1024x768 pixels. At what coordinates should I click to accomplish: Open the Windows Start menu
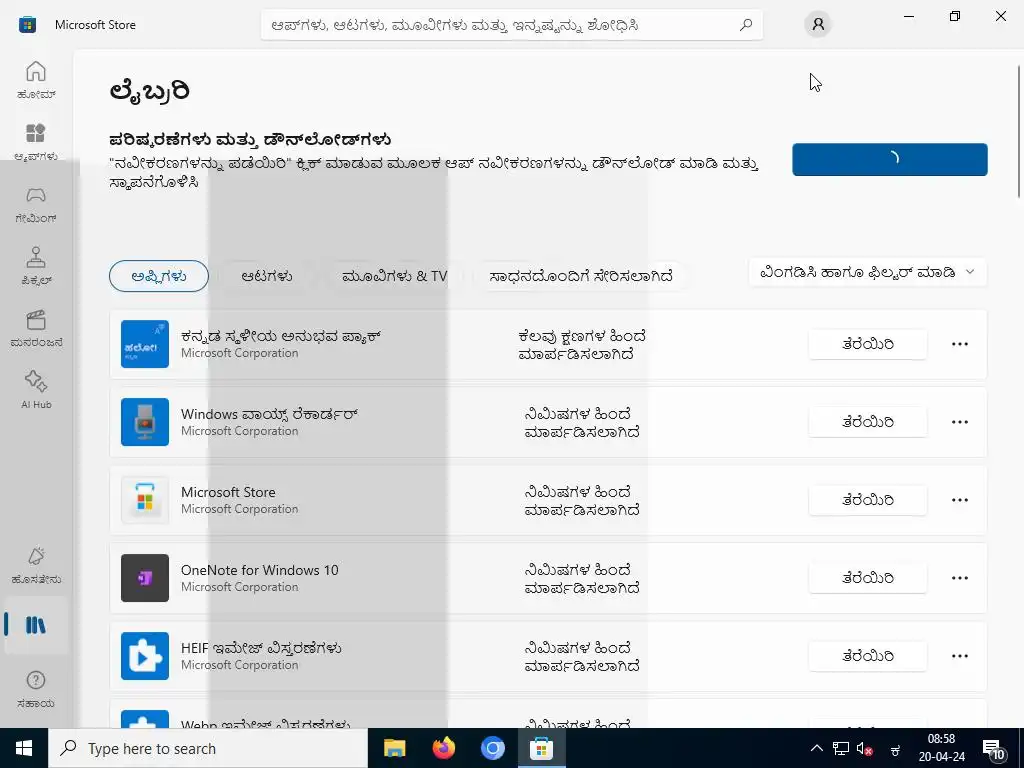point(24,748)
